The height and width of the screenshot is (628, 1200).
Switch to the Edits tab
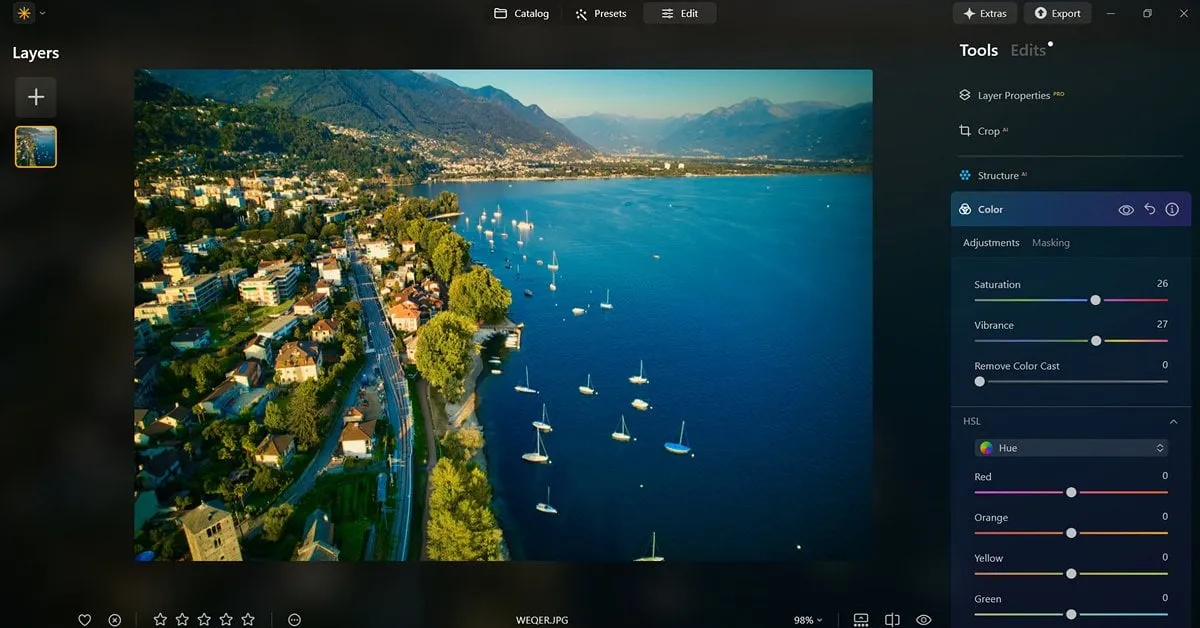(1028, 50)
